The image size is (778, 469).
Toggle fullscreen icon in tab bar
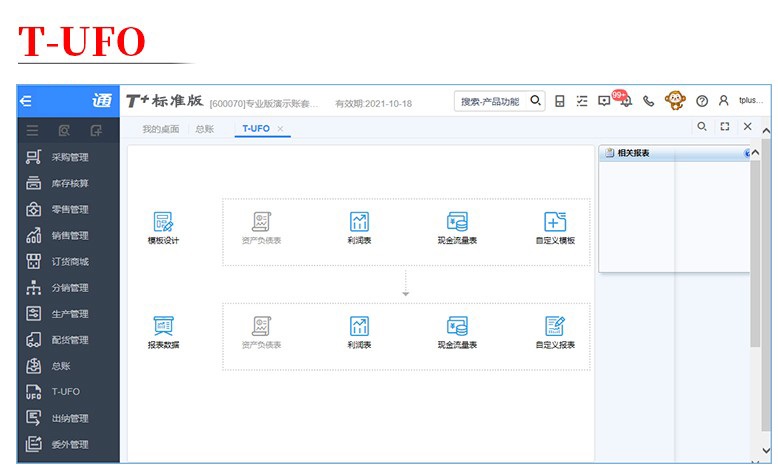coord(725,127)
